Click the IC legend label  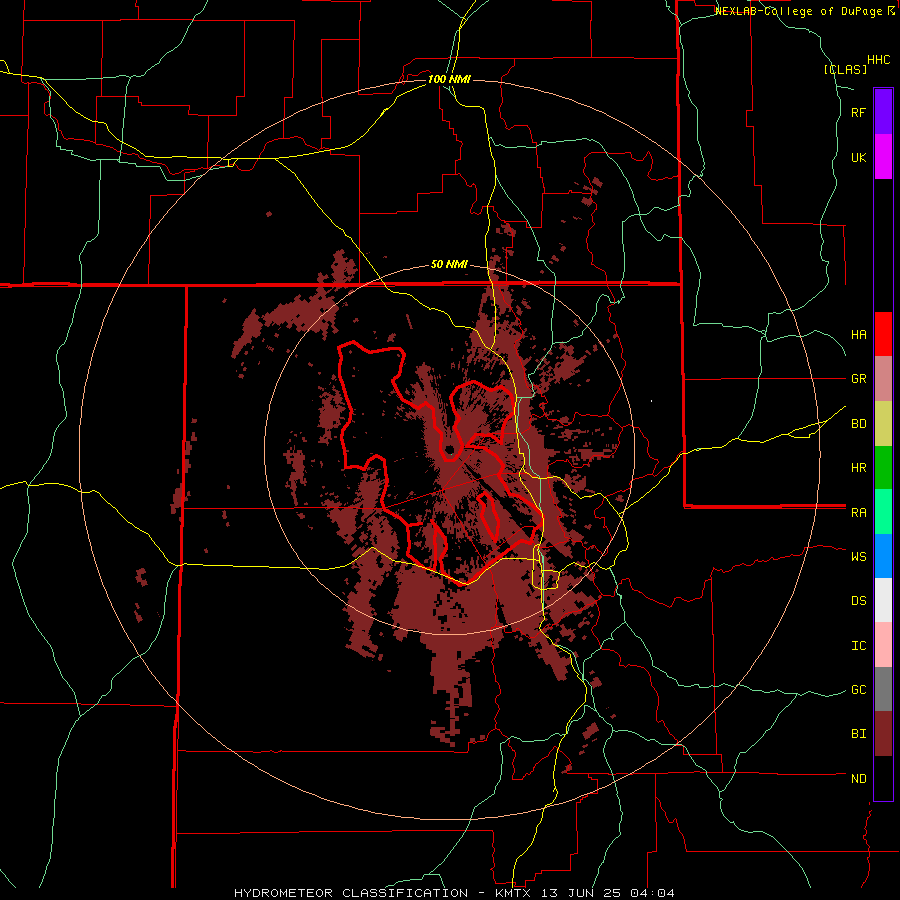click(x=858, y=646)
